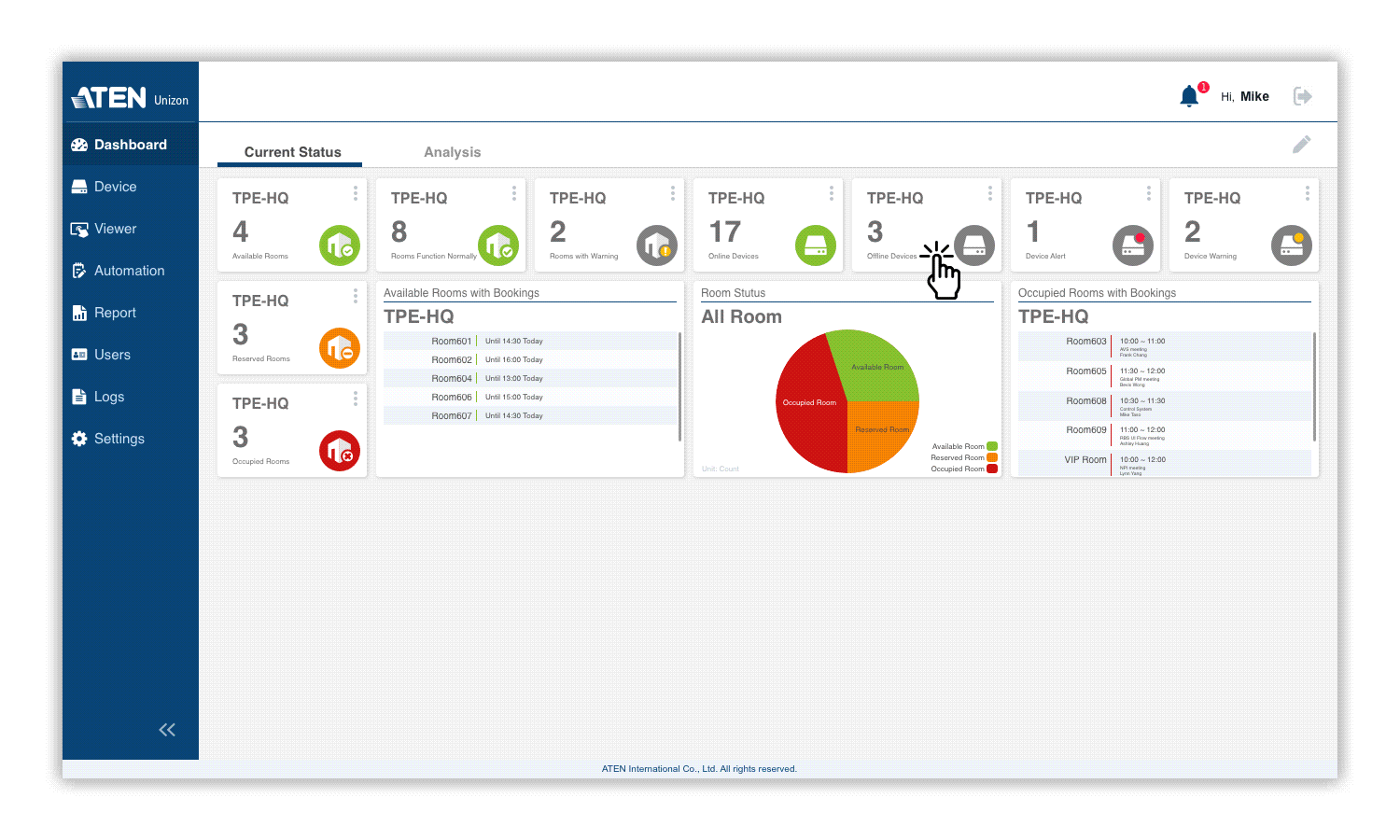Click the green Available Rooms icon

coord(340,245)
